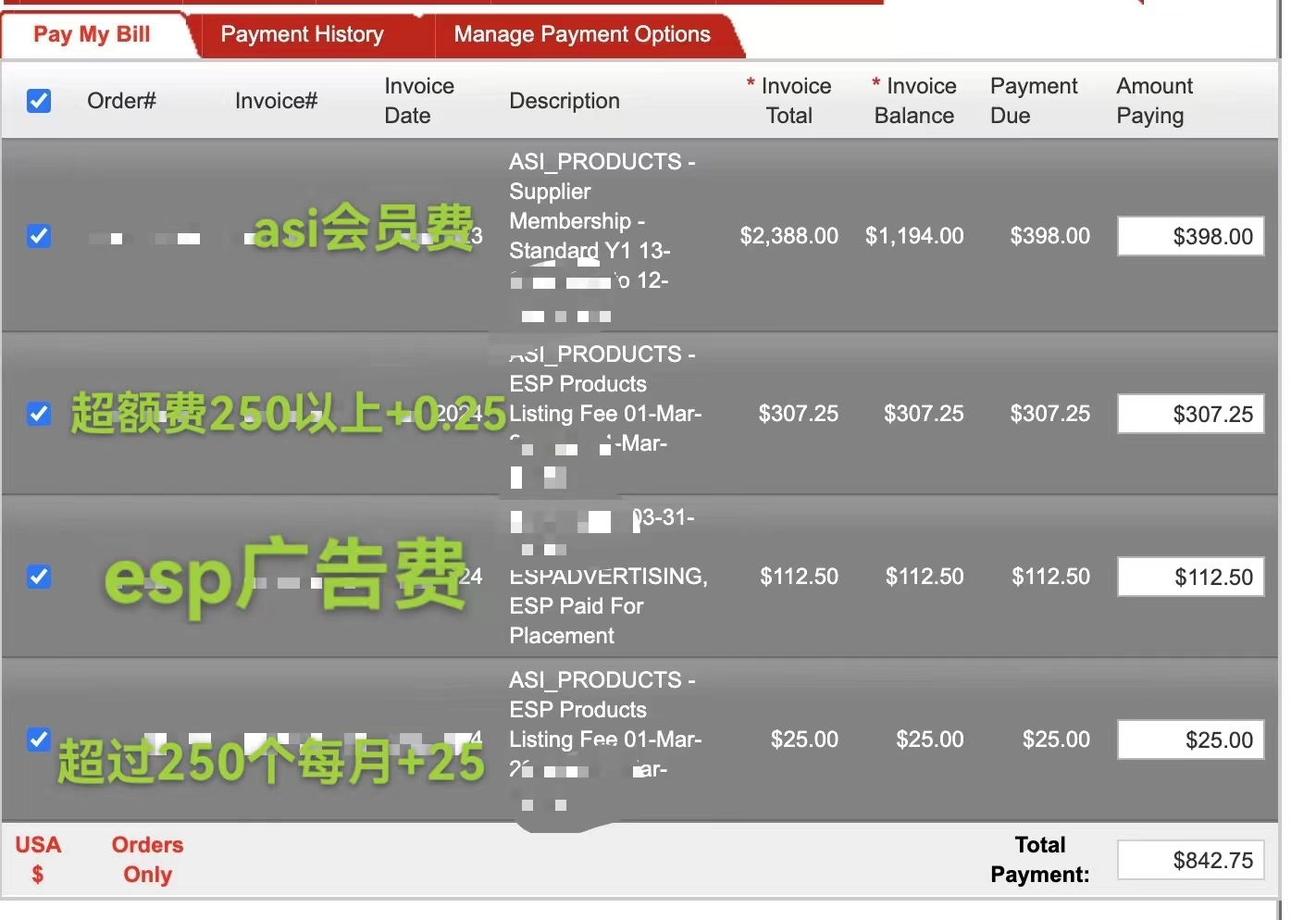Uncheck the $307.25 Listing Fee row checkbox
The image size is (1316, 920).
pyautogui.click(x=39, y=414)
